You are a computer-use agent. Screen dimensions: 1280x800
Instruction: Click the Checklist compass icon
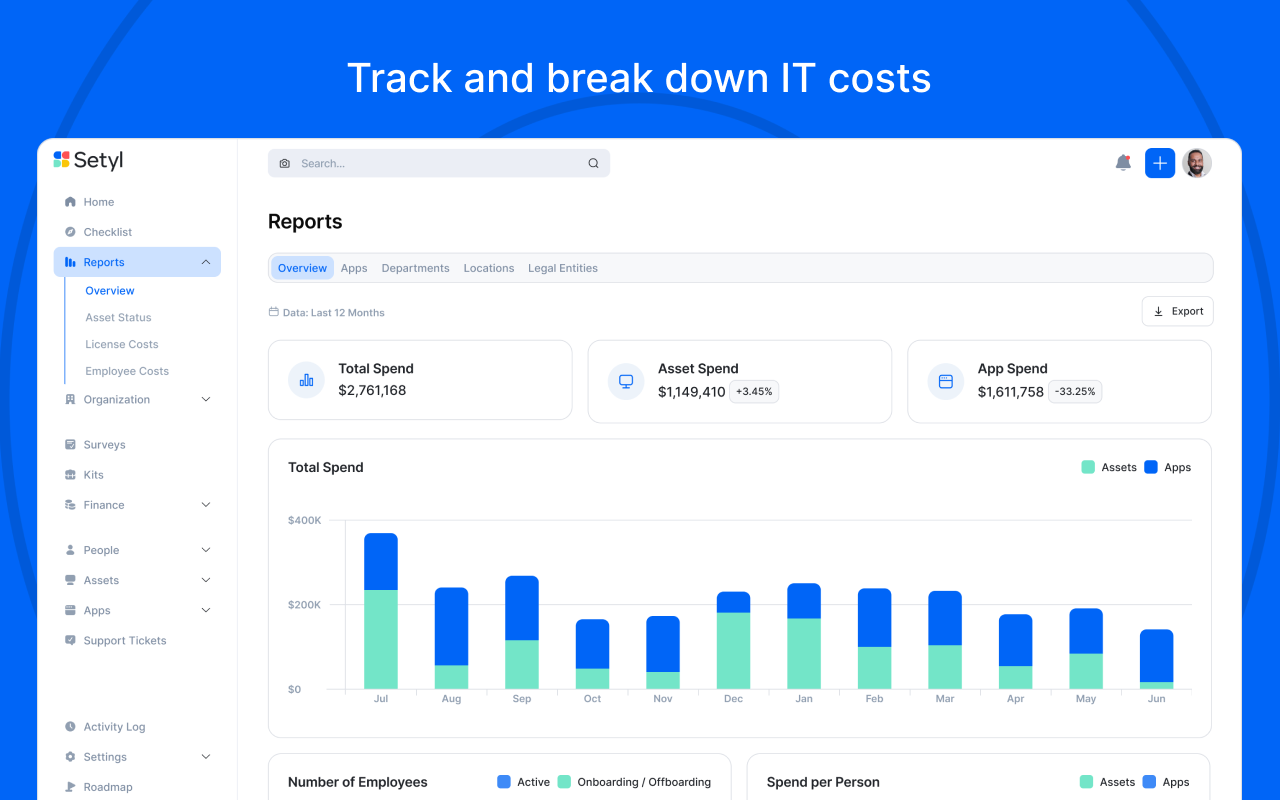pyautogui.click(x=70, y=232)
